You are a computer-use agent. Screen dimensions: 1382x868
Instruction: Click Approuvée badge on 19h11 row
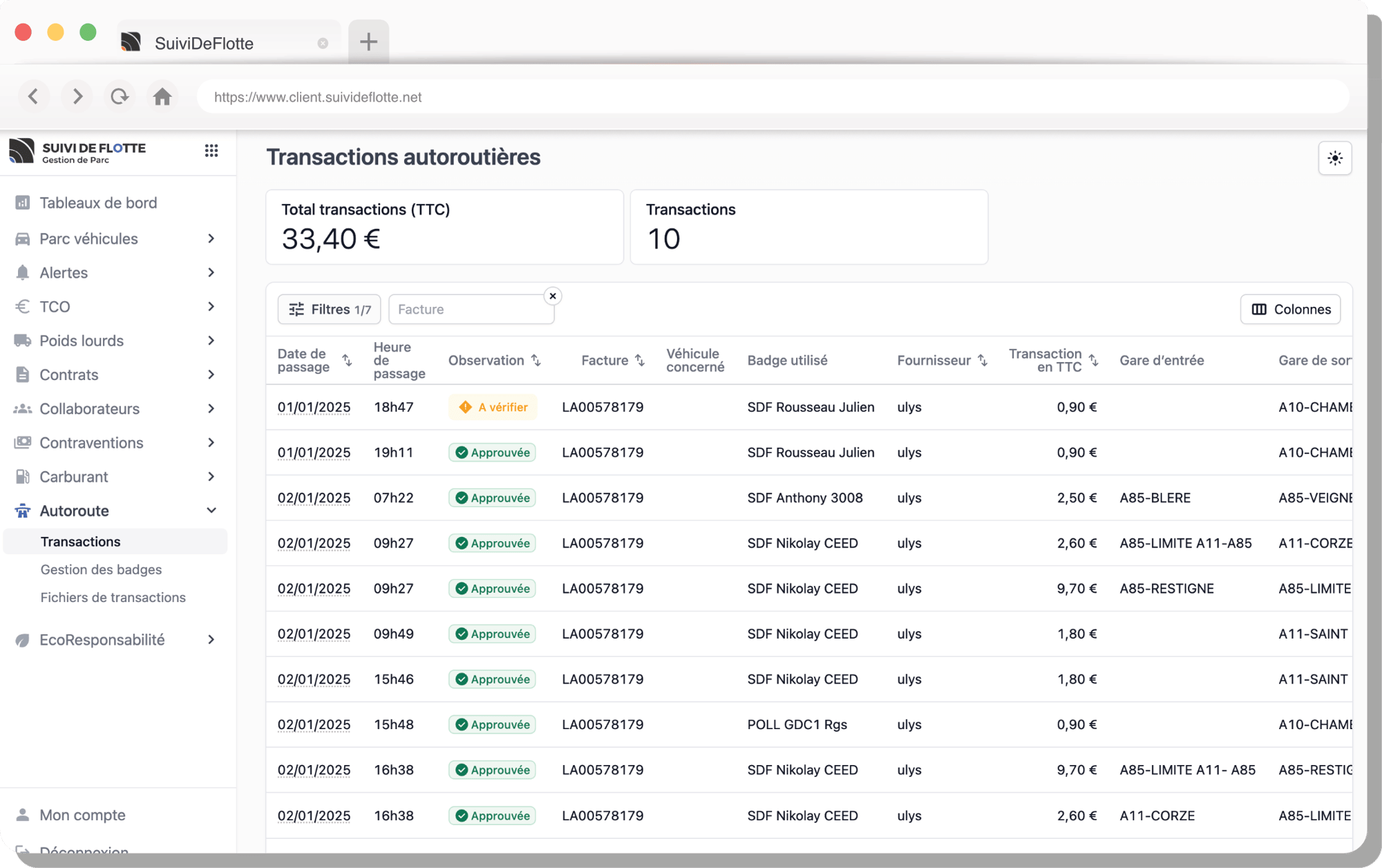(492, 453)
